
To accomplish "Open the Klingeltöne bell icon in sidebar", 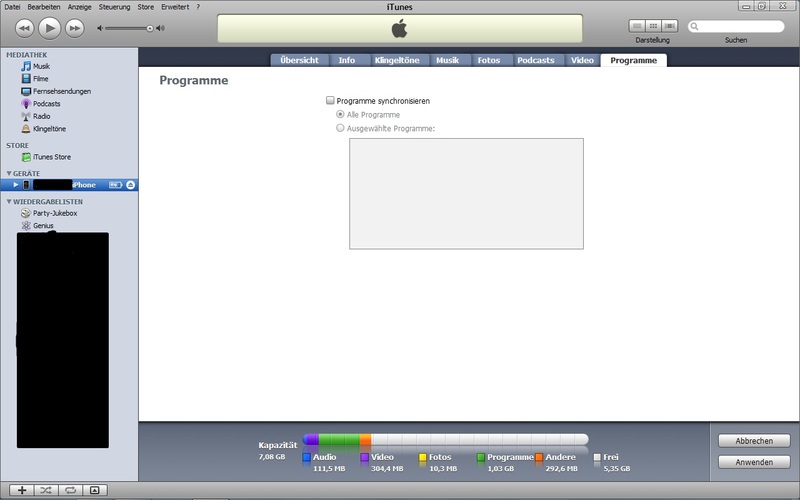I will pyautogui.click(x=26, y=129).
